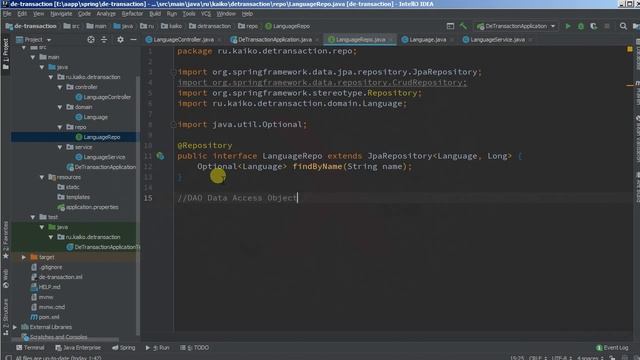Open Spring tool window
Screen dimensions: 640x360
click(x=124, y=348)
